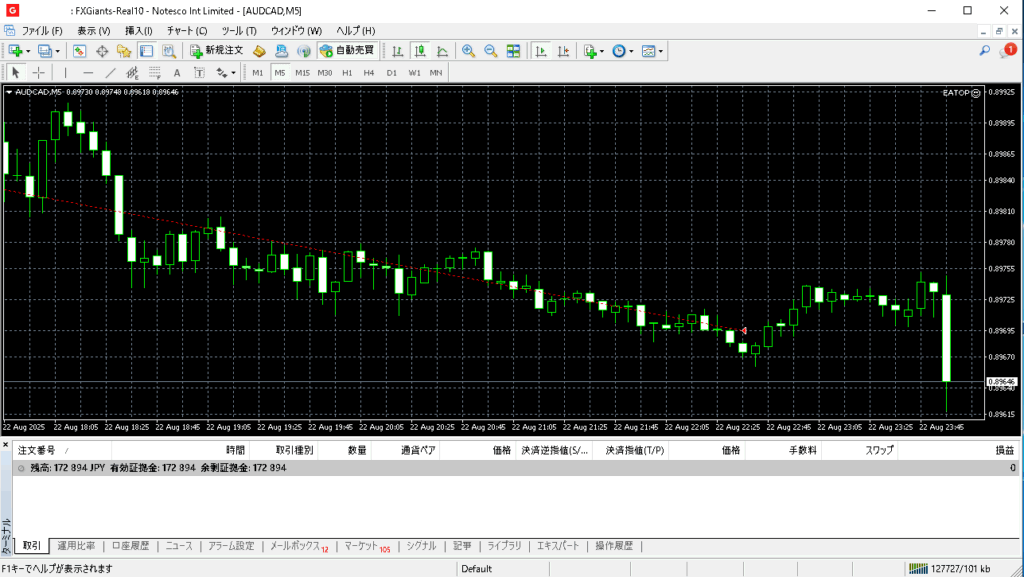The width and height of the screenshot is (1024, 577).
Task: Switch to the 口座履歴 tab
Action: point(130,546)
